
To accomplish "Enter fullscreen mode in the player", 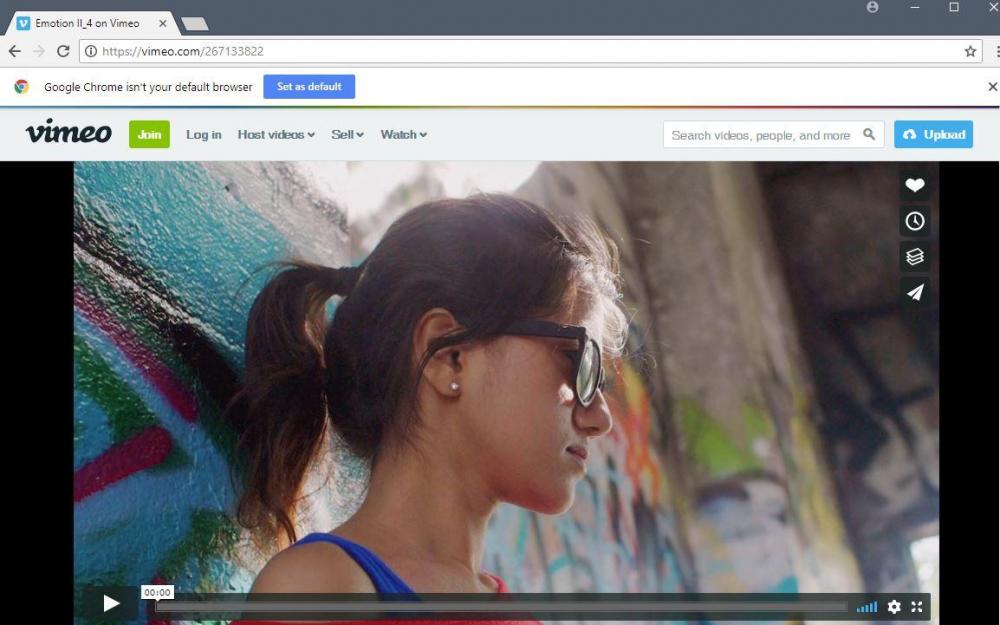I will pos(917,606).
